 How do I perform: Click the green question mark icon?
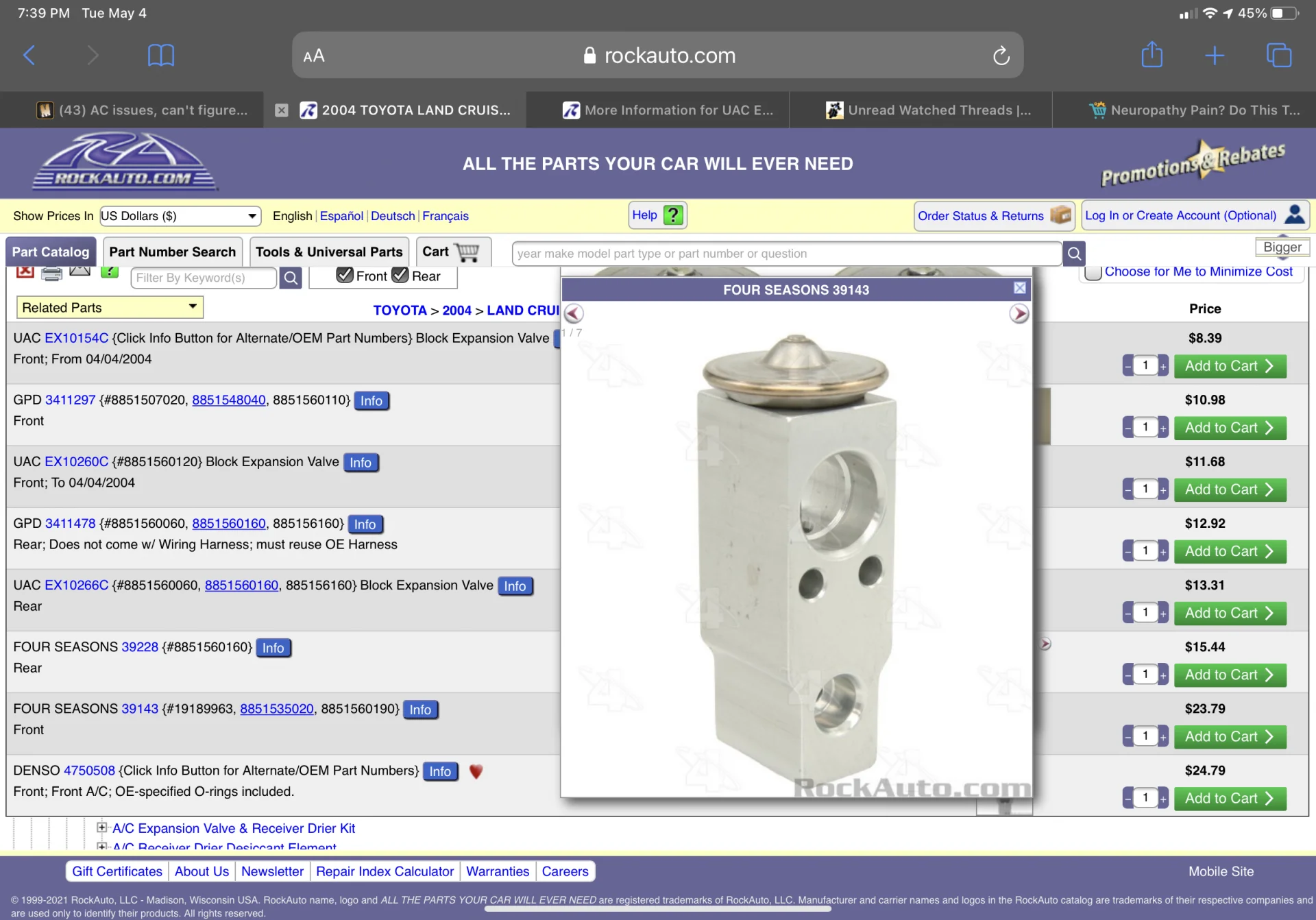coord(110,272)
